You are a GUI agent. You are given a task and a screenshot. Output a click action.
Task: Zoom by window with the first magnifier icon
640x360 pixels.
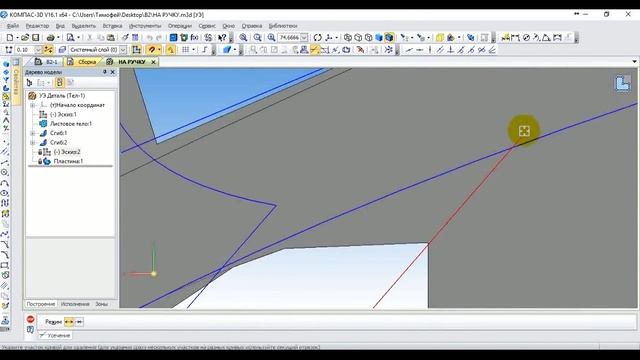point(243,38)
